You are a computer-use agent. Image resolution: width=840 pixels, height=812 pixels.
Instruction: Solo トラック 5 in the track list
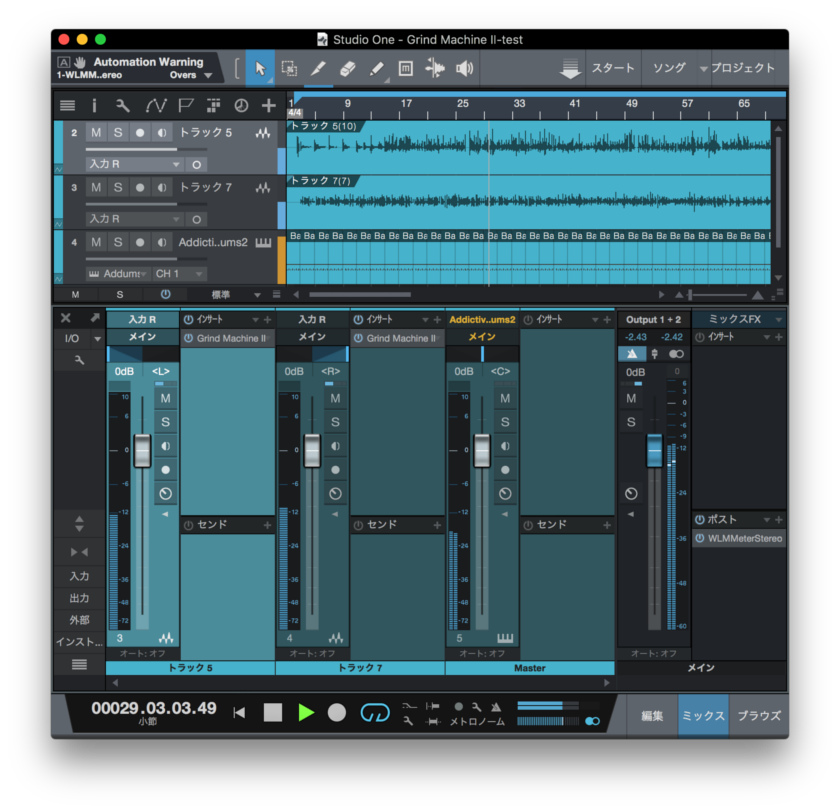pyautogui.click(x=118, y=132)
